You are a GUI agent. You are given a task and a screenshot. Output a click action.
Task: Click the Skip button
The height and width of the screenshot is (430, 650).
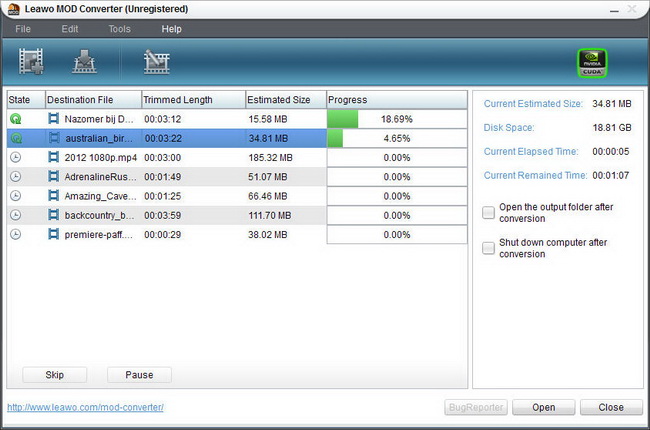pyautogui.click(x=54, y=375)
